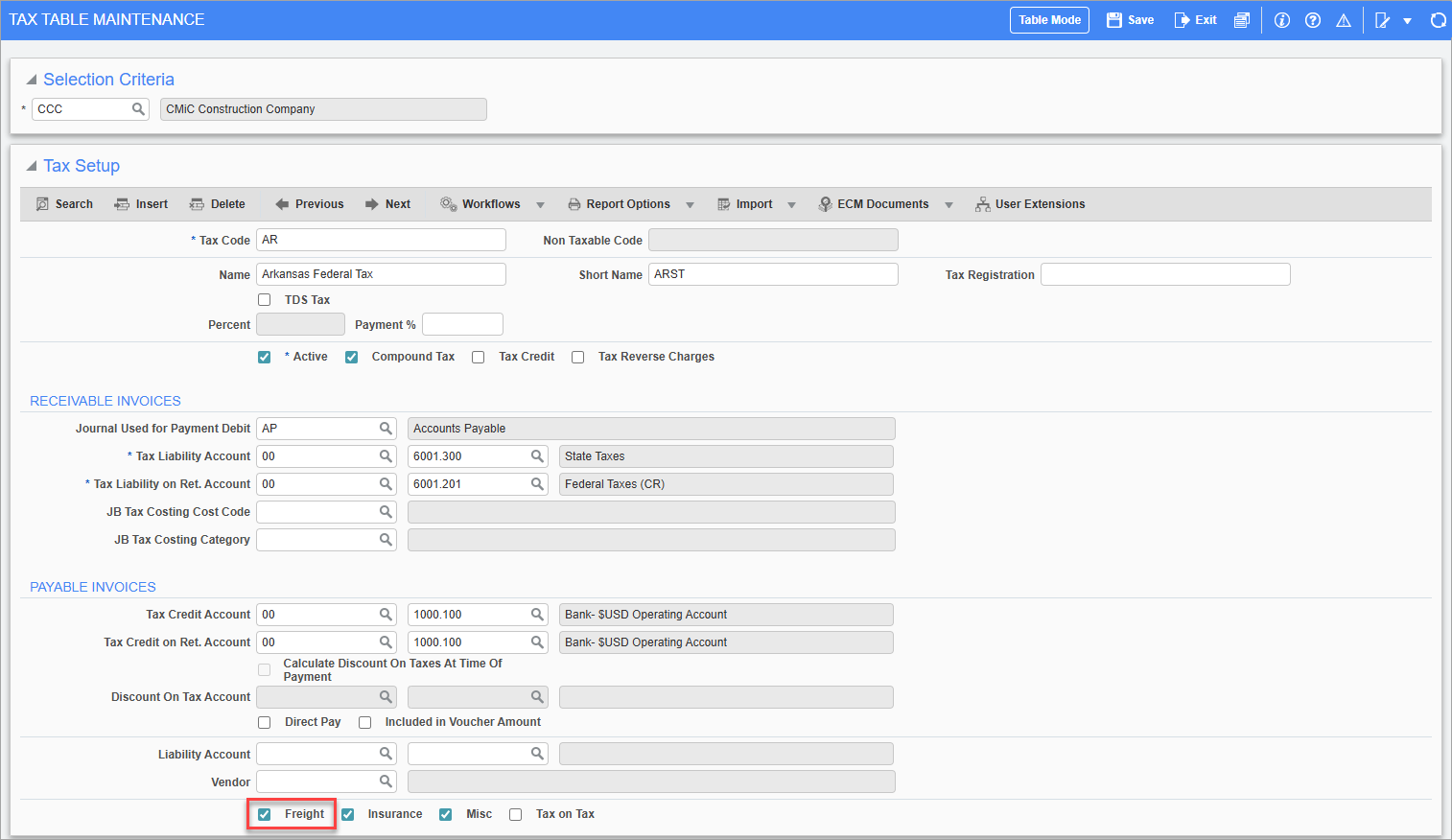Click Insert in the toolbar
Screen dimensions: 1452x840
point(141,204)
